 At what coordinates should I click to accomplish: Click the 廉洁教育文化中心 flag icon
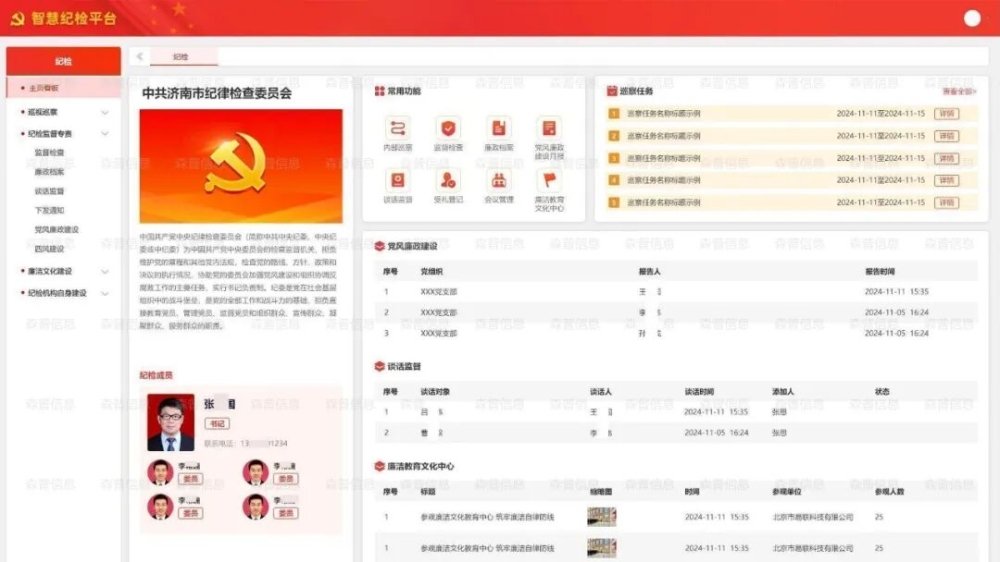549,181
